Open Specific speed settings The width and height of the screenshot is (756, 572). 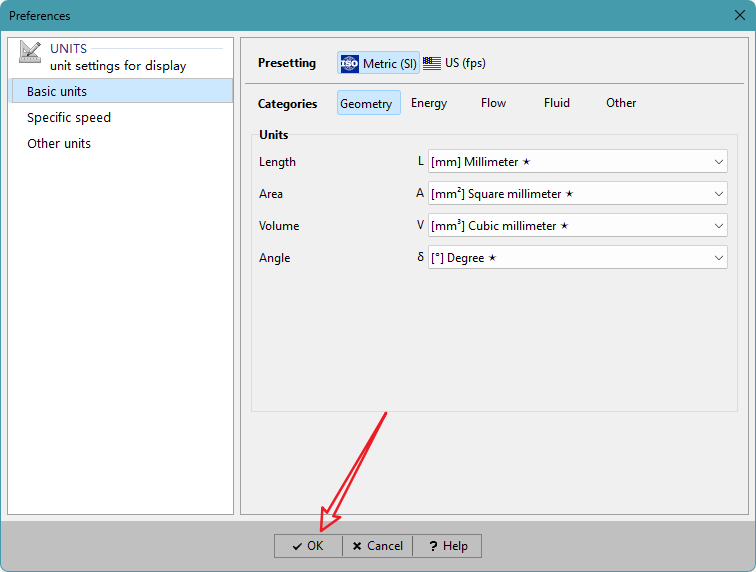click(x=69, y=117)
